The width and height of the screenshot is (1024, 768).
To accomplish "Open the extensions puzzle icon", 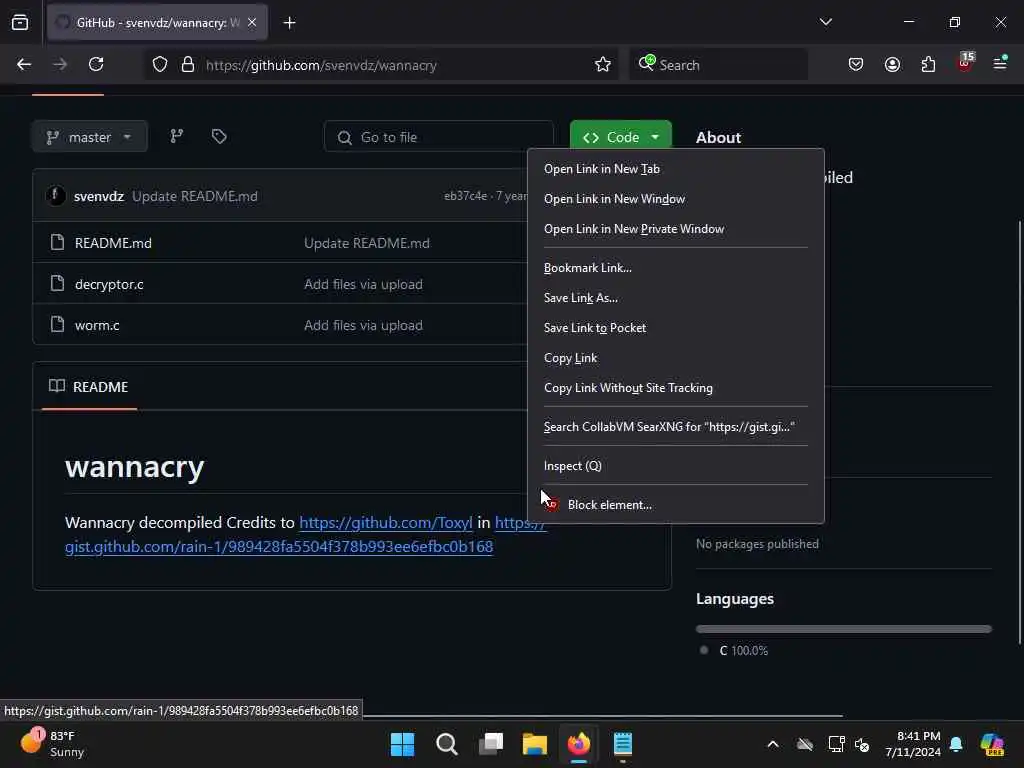I will [x=928, y=65].
